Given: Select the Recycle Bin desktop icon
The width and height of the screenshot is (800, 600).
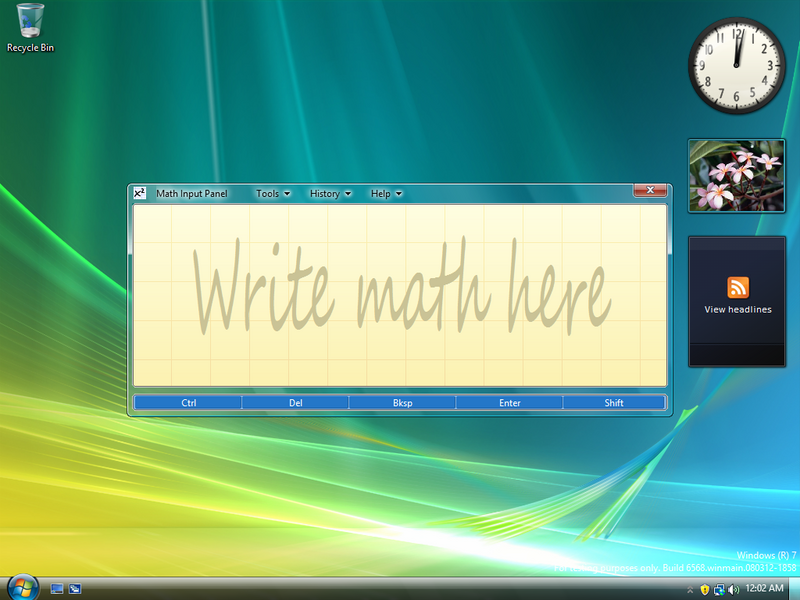Looking at the screenshot, I should (30, 28).
